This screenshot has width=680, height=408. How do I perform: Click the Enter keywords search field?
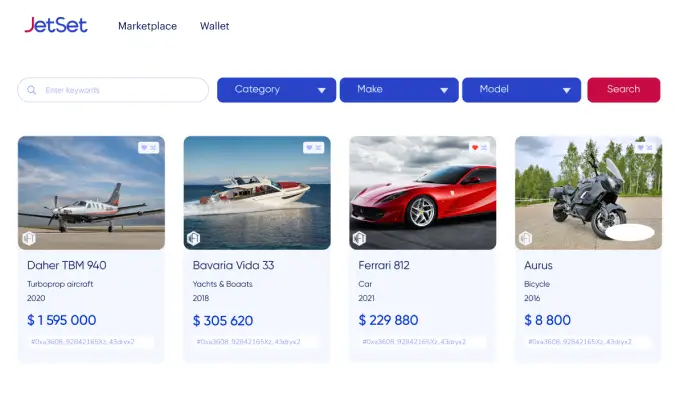(x=115, y=90)
